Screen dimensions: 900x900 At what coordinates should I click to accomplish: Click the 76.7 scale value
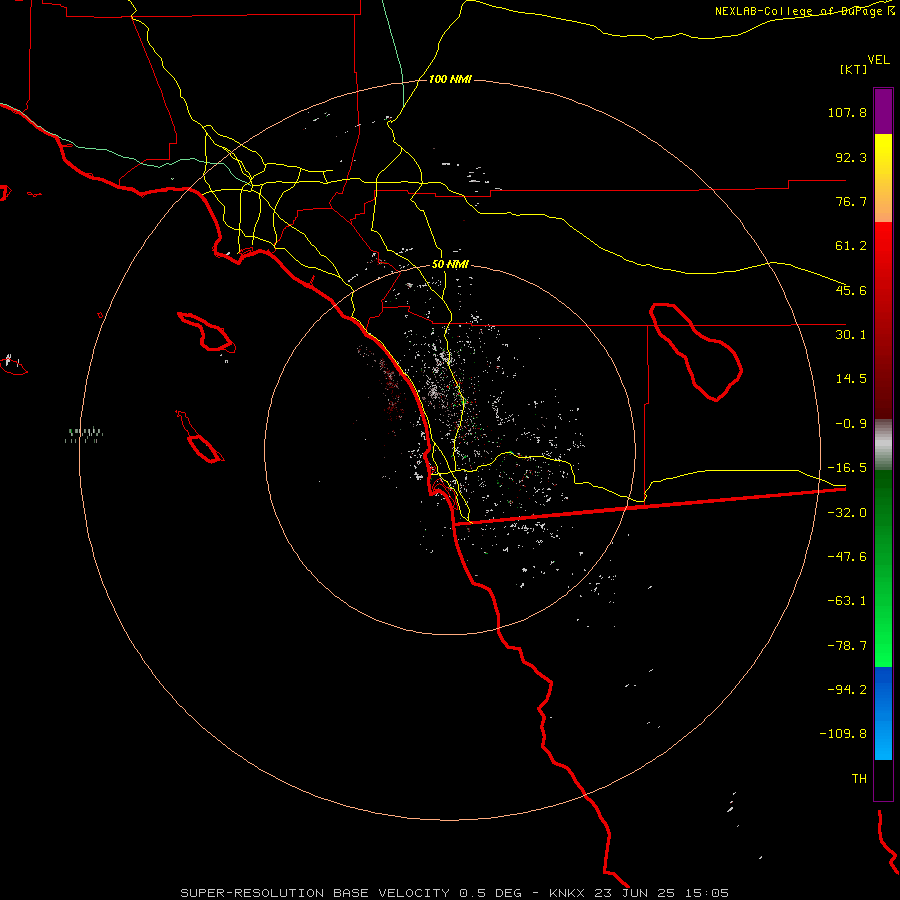851,201
